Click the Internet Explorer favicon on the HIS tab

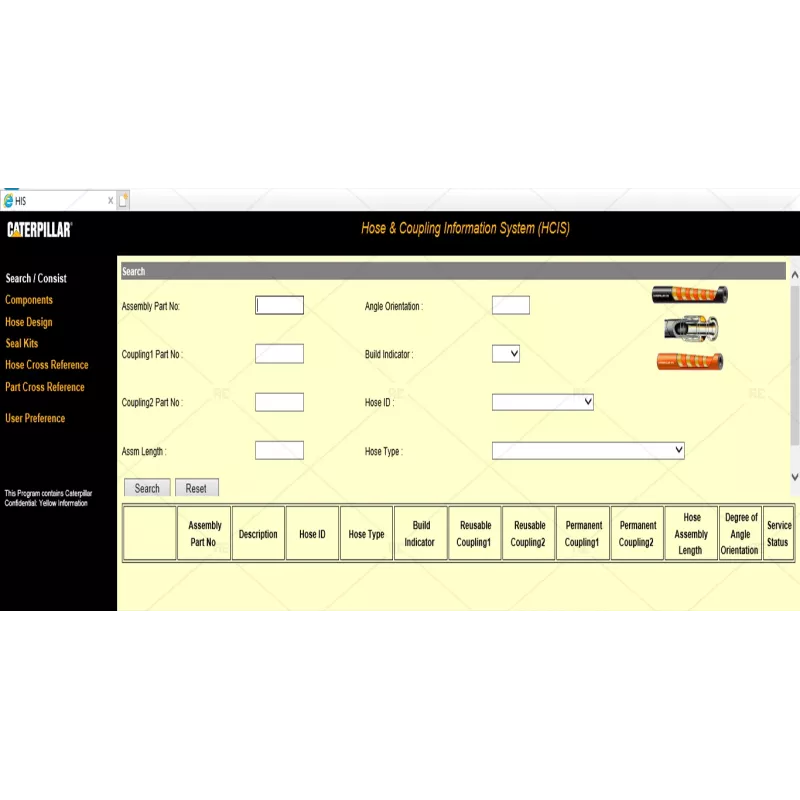point(11,199)
